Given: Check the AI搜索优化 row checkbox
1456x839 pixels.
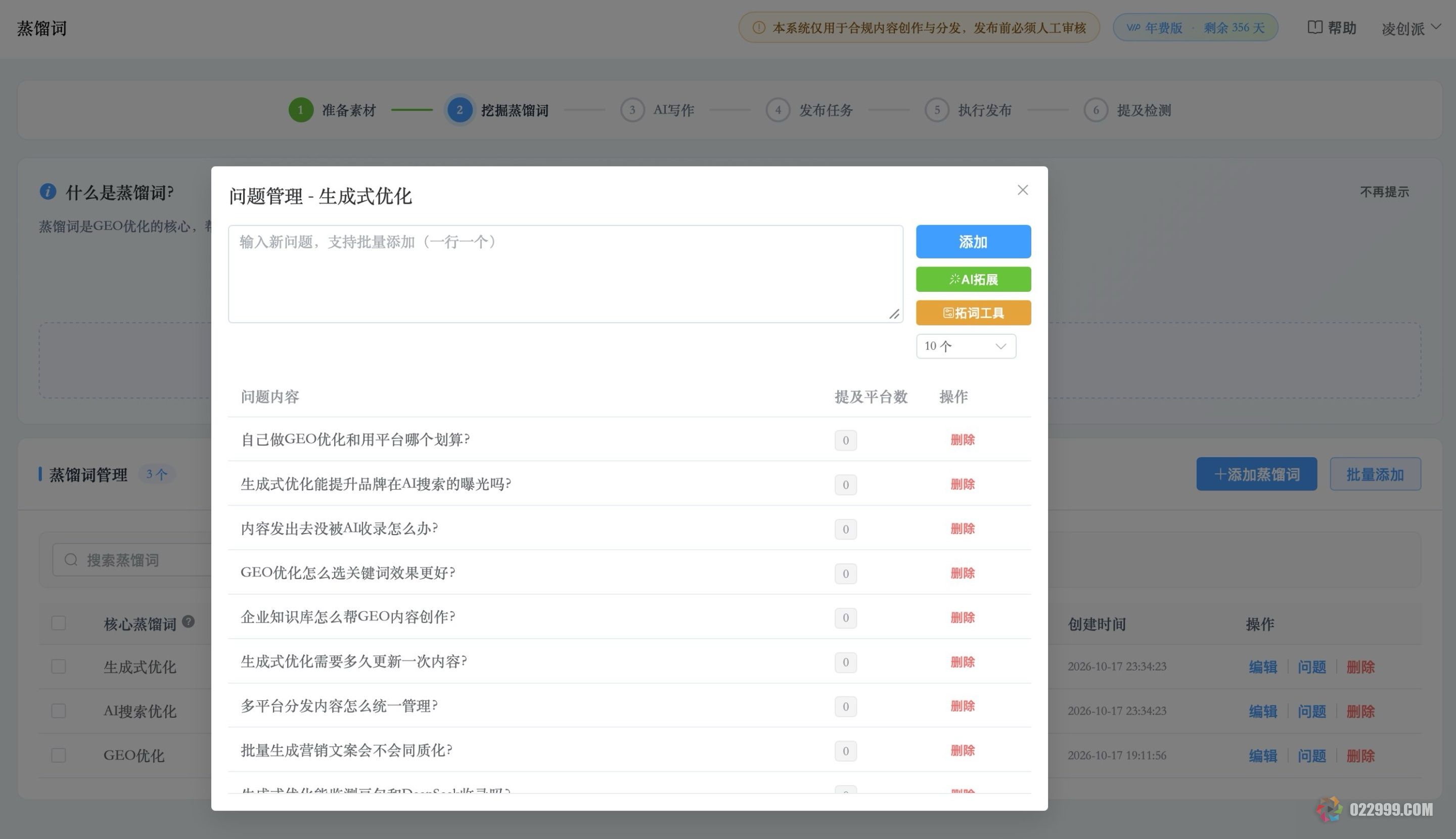Looking at the screenshot, I should point(58,711).
